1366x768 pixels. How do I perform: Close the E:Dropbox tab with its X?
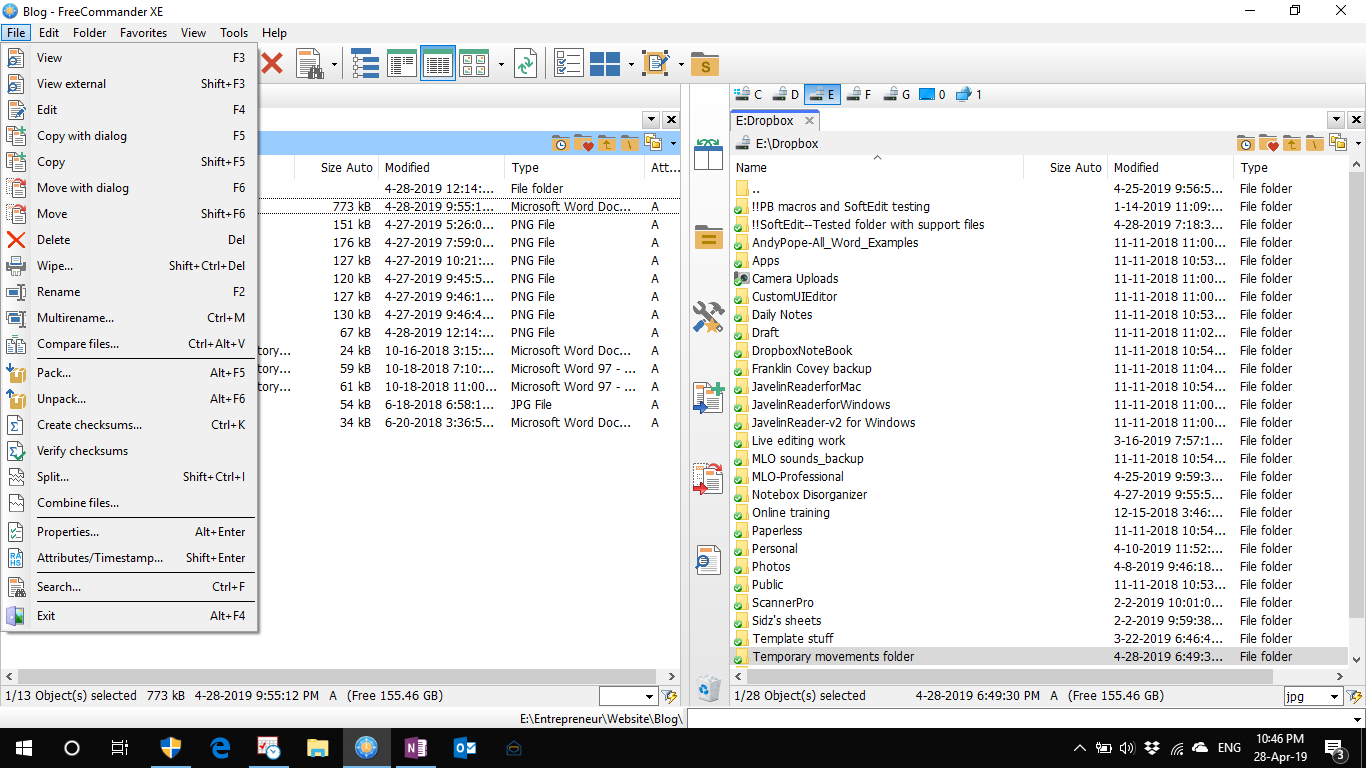[809, 121]
